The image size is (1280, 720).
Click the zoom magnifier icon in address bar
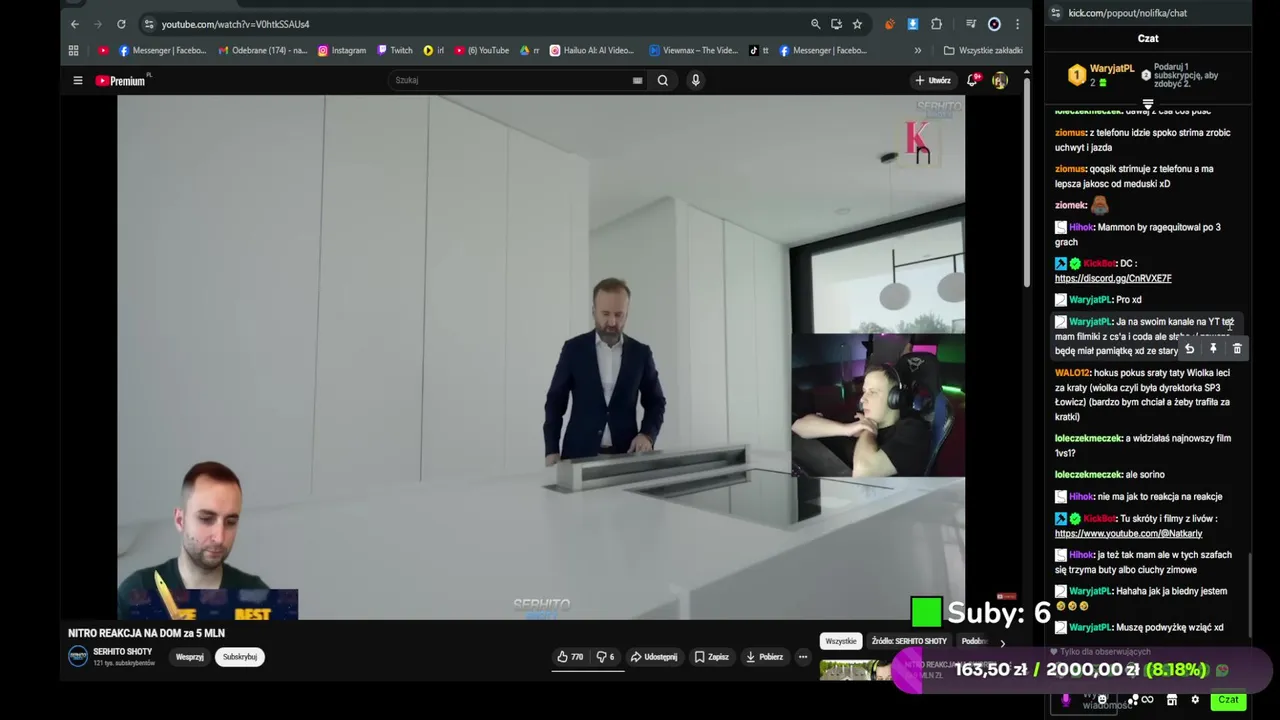point(815,24)
